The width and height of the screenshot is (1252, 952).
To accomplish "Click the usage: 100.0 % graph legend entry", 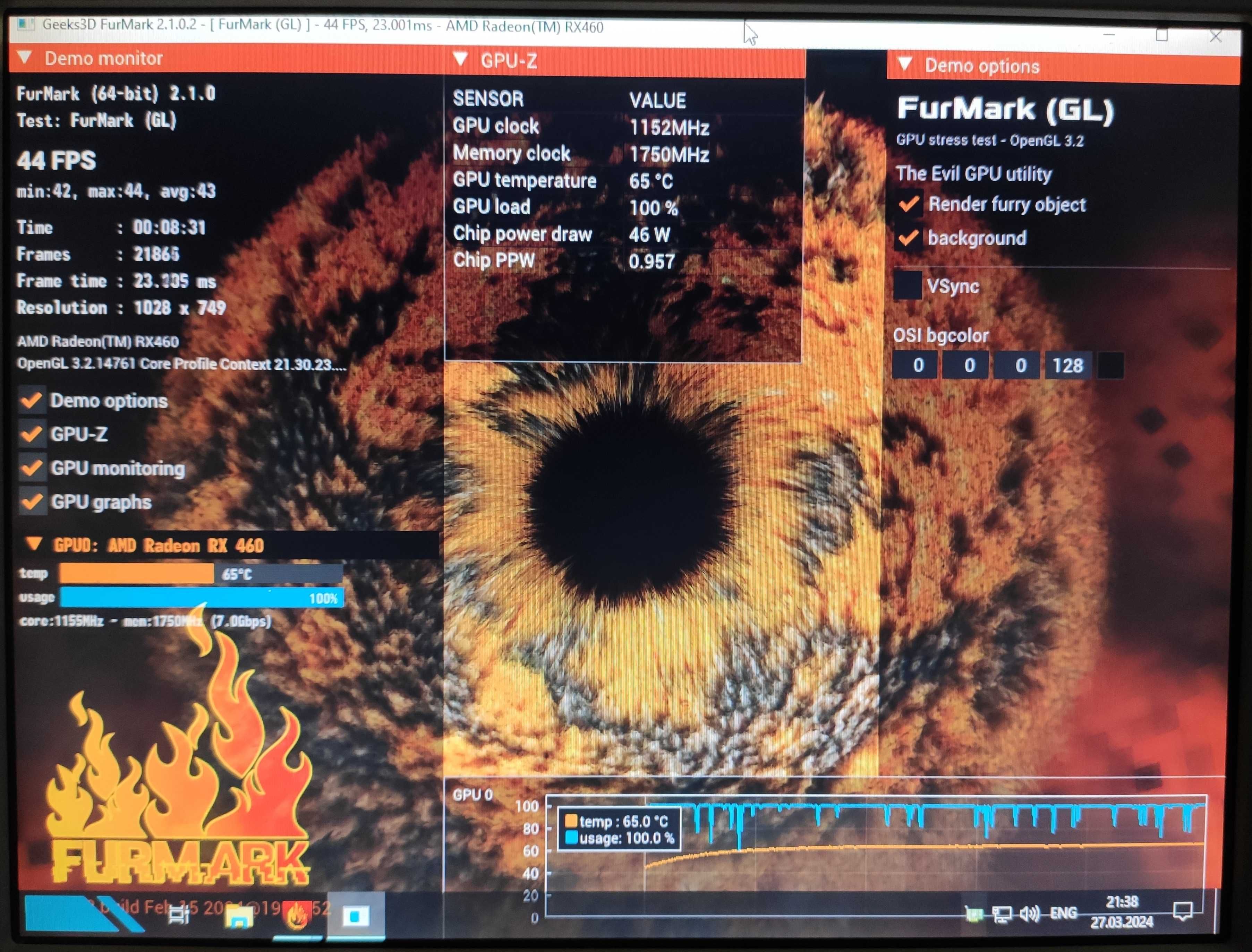I will [x=620, y=838].
